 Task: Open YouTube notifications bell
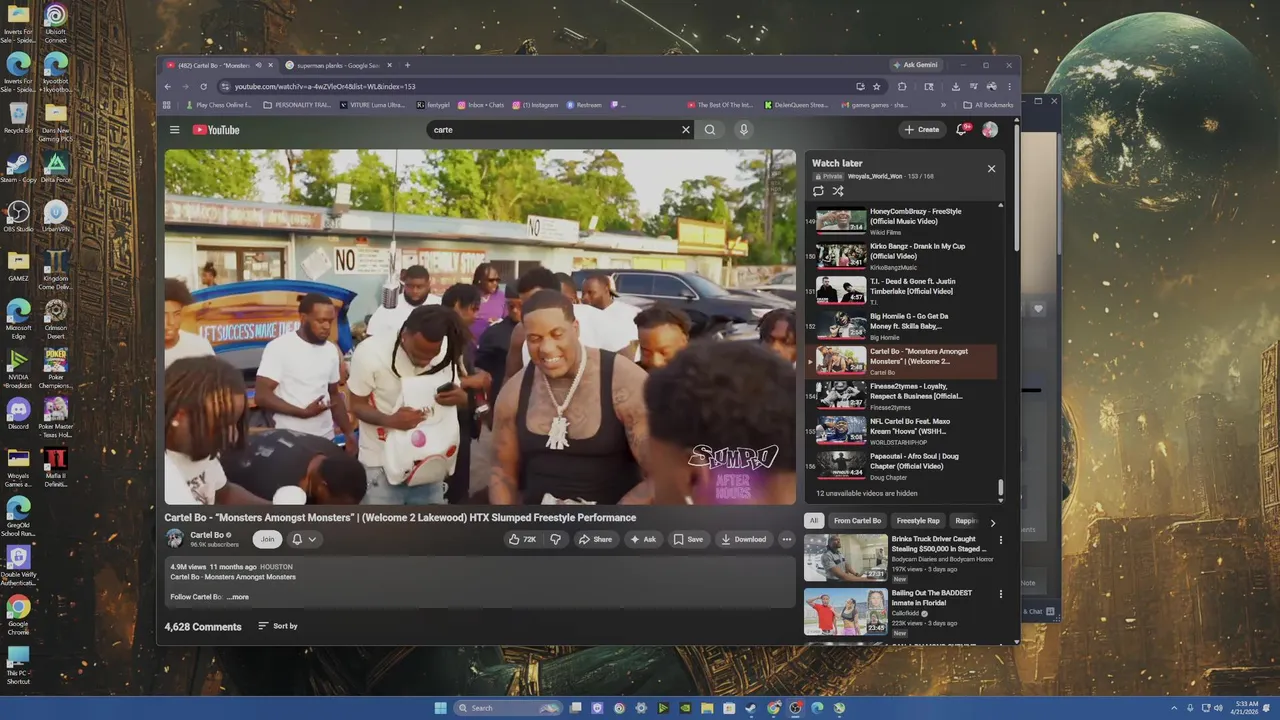[x=962, y=130]
